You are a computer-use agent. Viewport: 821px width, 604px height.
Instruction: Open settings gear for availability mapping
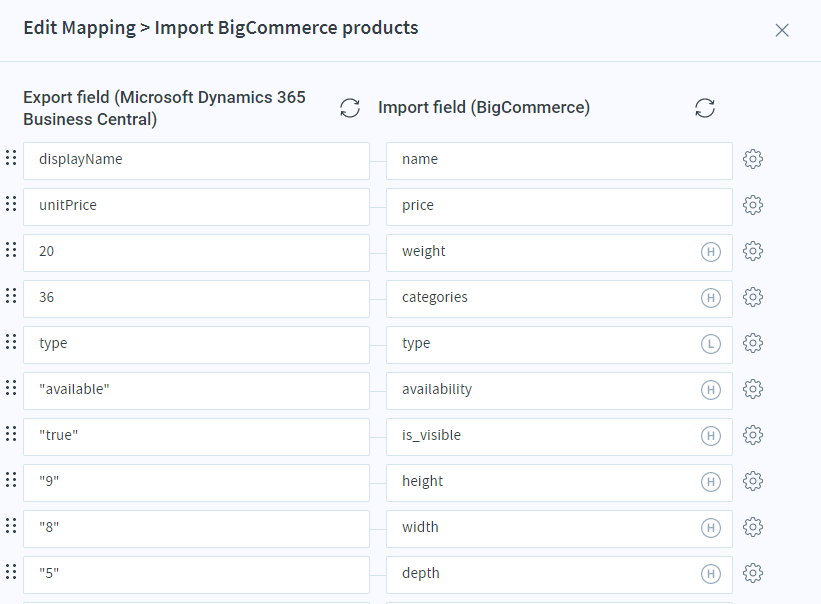753,389
